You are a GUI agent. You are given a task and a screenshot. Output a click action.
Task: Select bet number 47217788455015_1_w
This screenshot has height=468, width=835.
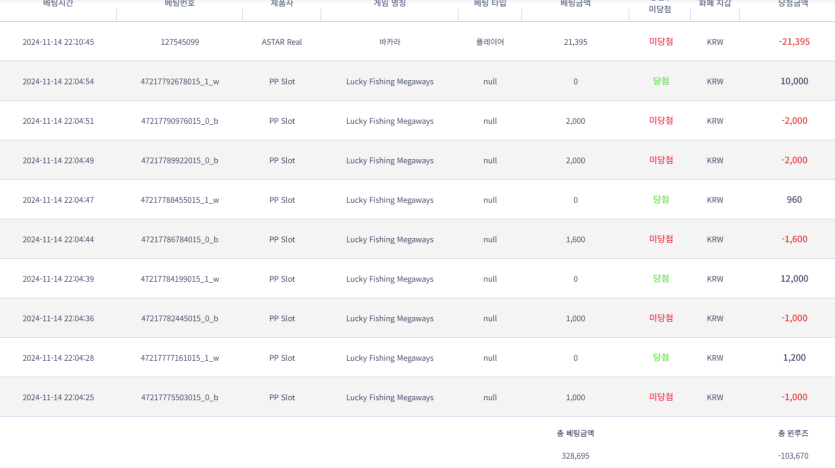180,200
